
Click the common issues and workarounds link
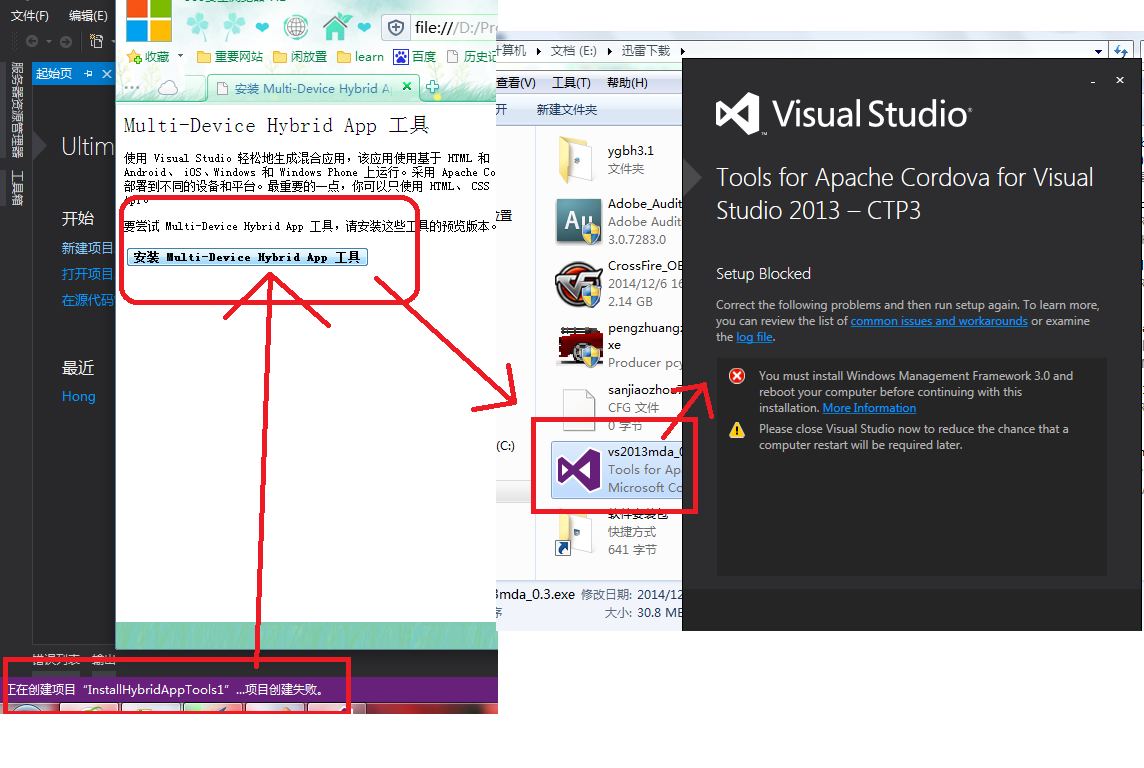click(939, 321)
